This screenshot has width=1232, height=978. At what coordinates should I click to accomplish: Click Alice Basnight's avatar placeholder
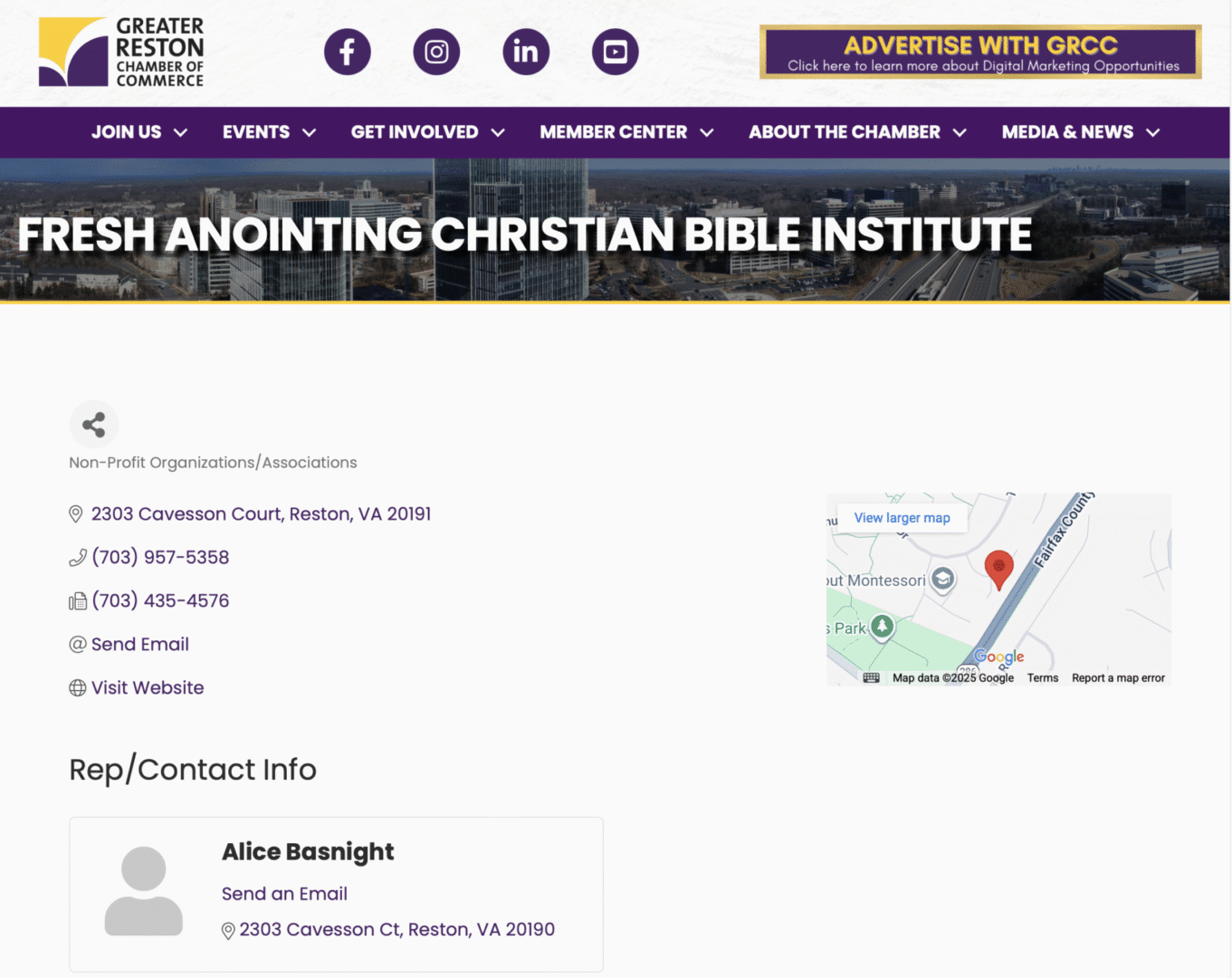point(144,891)
